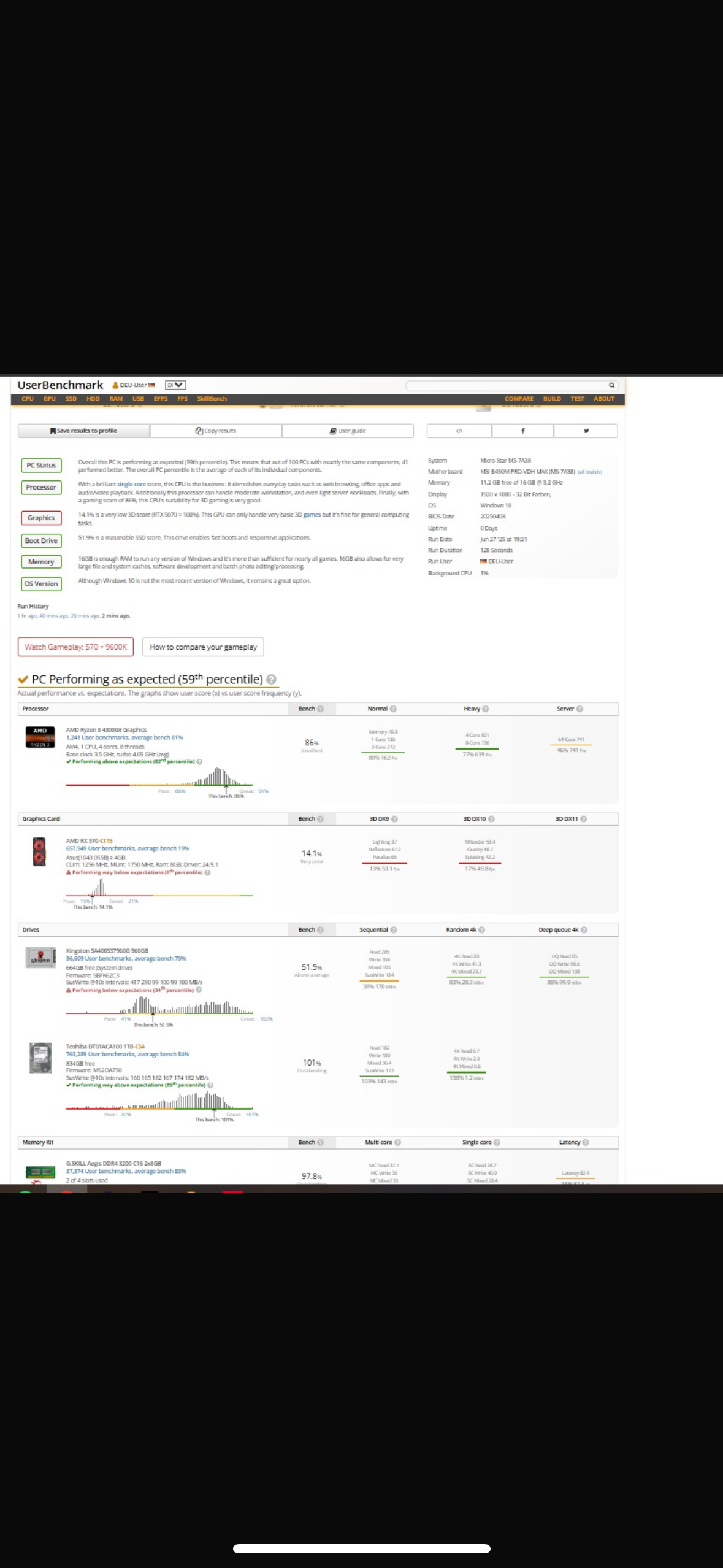
Task: Open the SkillBench menu item
Action: [212, 399]
